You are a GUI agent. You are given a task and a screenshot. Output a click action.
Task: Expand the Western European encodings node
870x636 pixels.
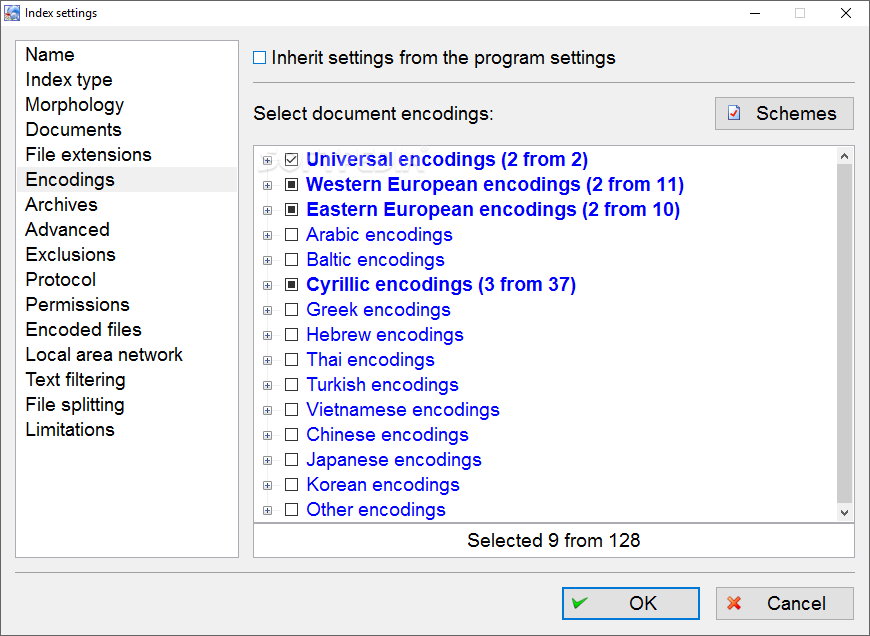[267, 185]
